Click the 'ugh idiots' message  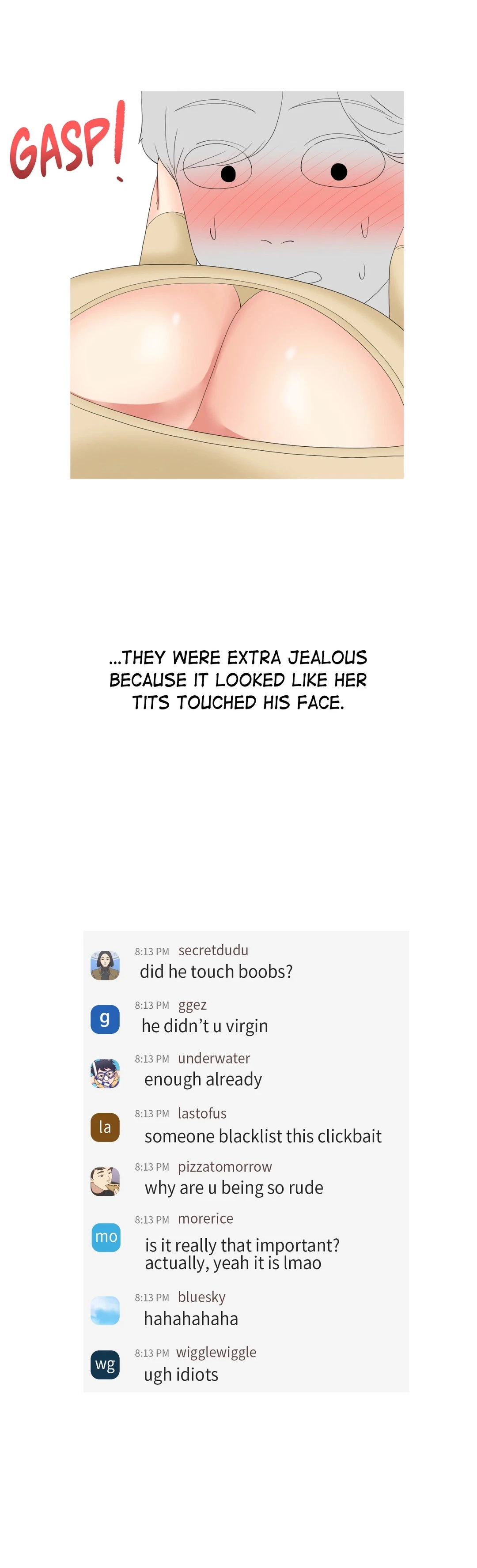[181, 1375]
